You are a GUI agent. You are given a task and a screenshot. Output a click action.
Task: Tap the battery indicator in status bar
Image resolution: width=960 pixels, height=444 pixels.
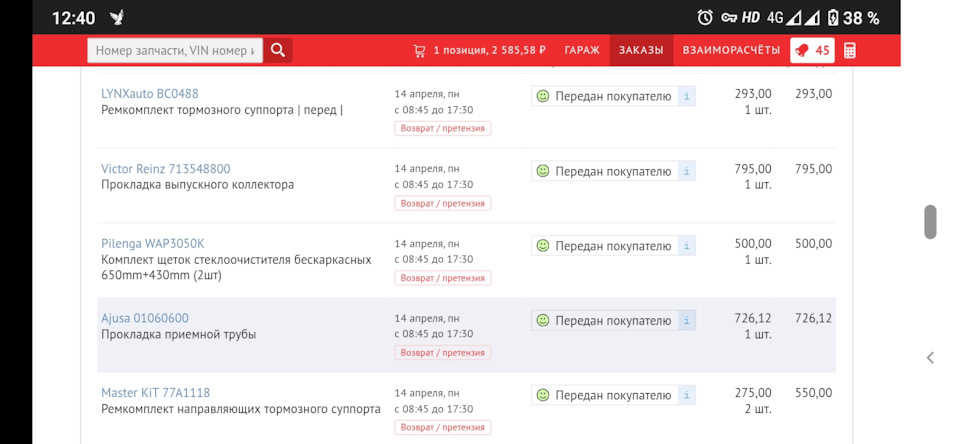[833, 18]
